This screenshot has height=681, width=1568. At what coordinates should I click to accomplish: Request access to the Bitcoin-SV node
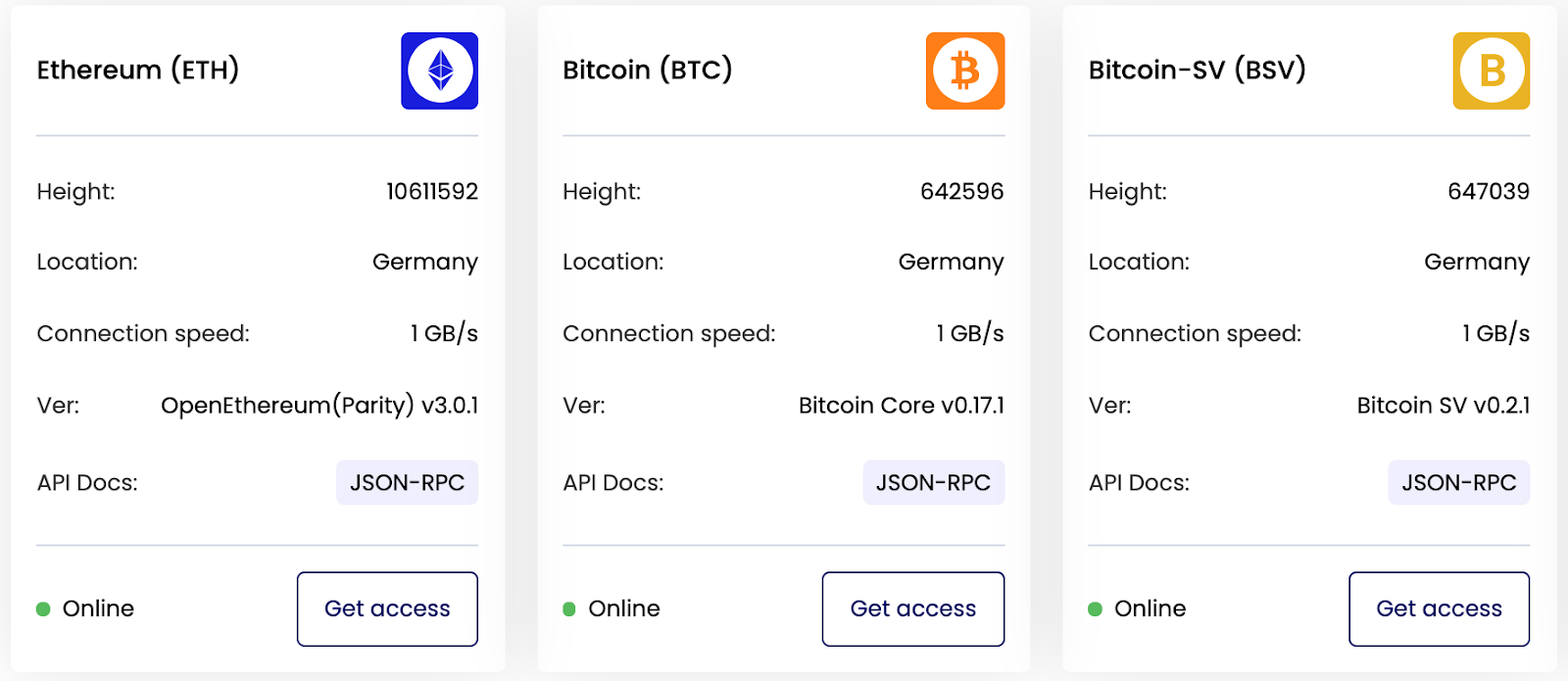pos(1439,608)
